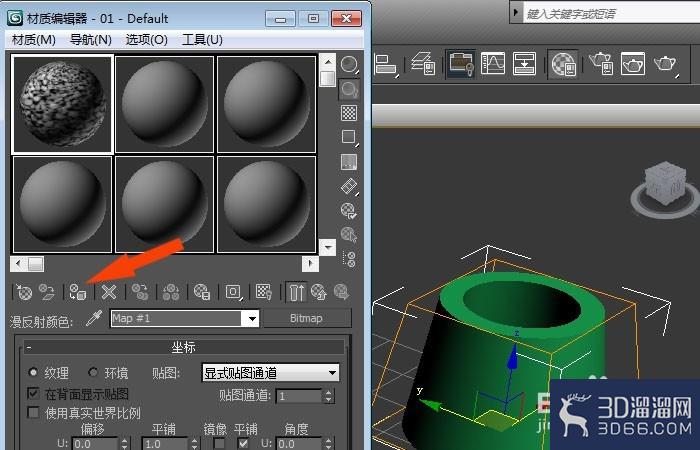The image size is (700, 450).
Task: Select the textured first sample slot
Action: 62,104
